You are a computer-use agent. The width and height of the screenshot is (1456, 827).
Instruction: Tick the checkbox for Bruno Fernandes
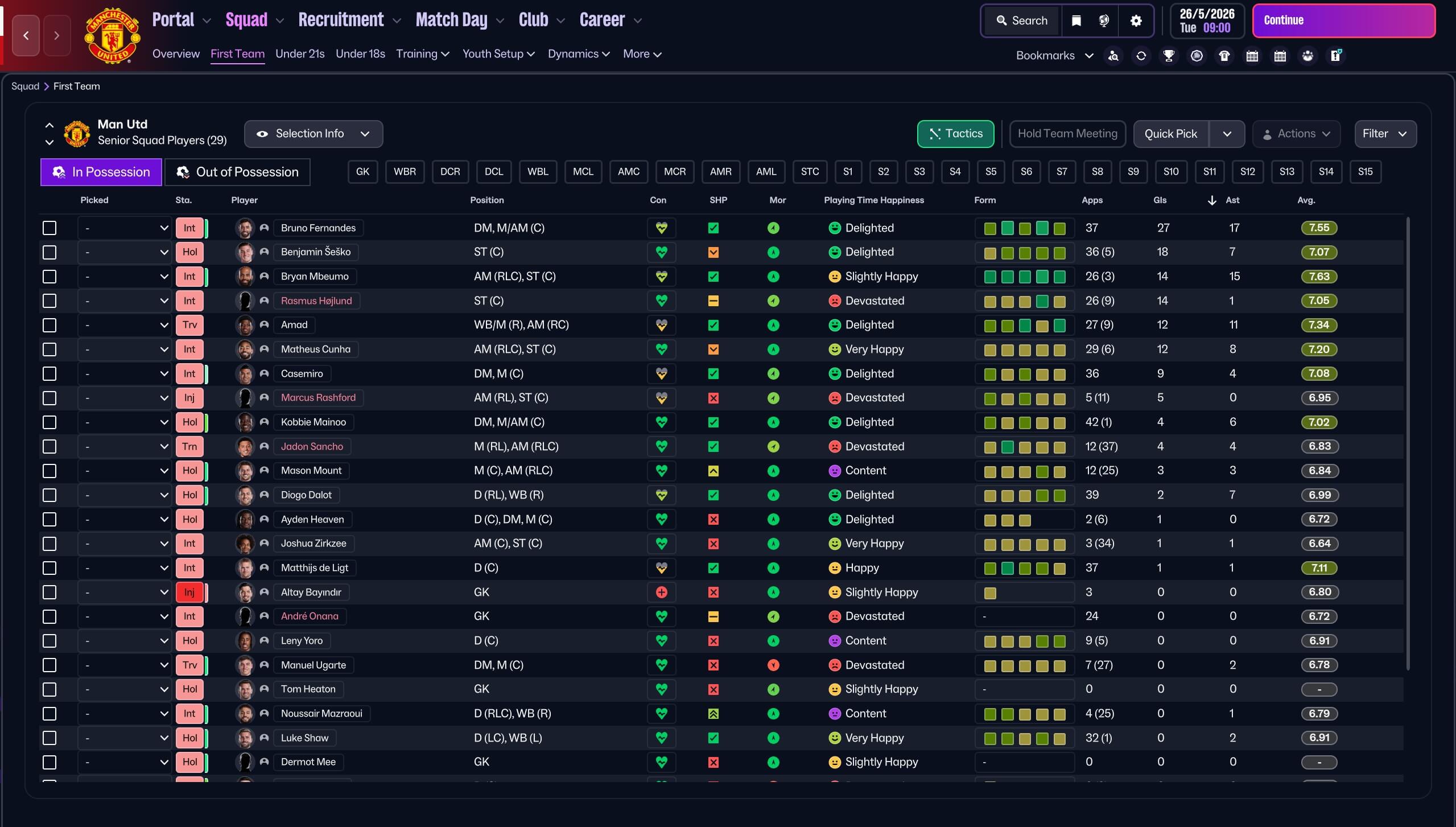click(x=50, y=228)
